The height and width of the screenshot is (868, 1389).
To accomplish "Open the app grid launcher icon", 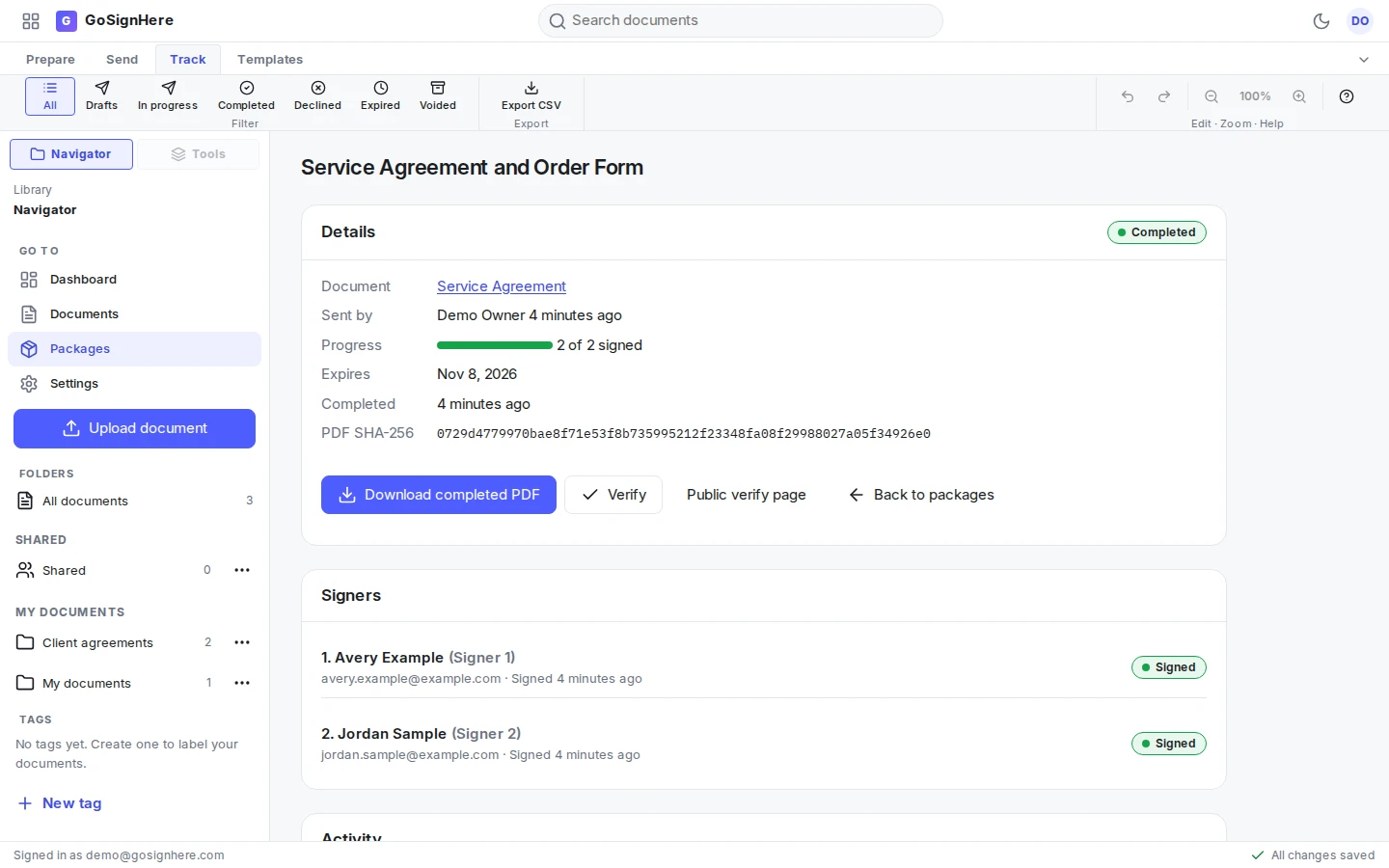I will coord(31,20).
